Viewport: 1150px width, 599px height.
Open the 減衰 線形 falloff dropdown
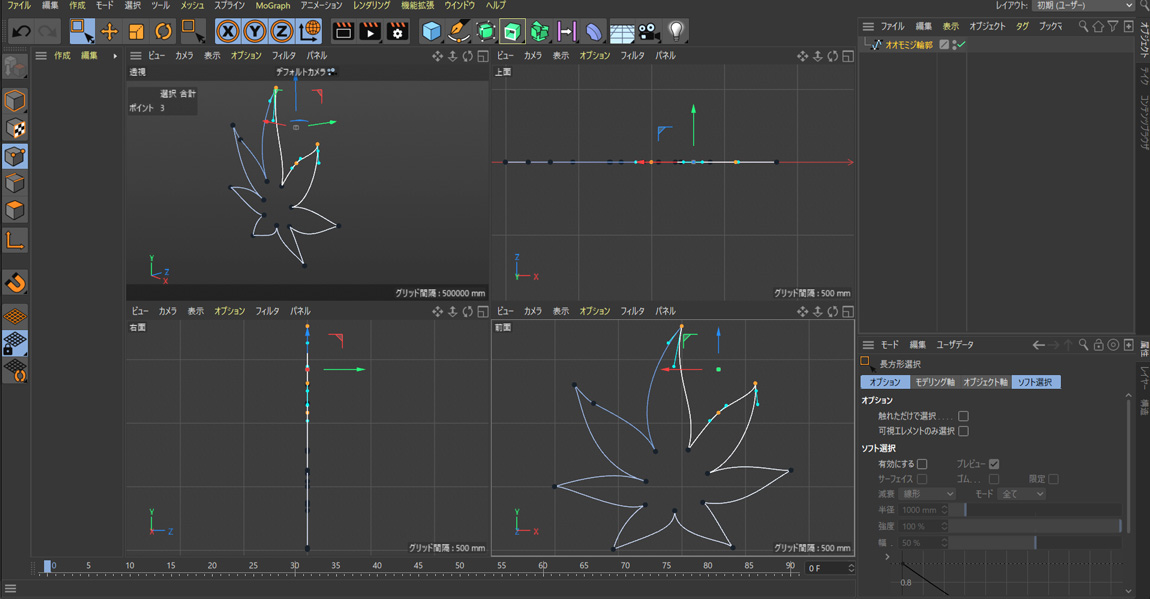pyautogui.click(x=928, y=494)
